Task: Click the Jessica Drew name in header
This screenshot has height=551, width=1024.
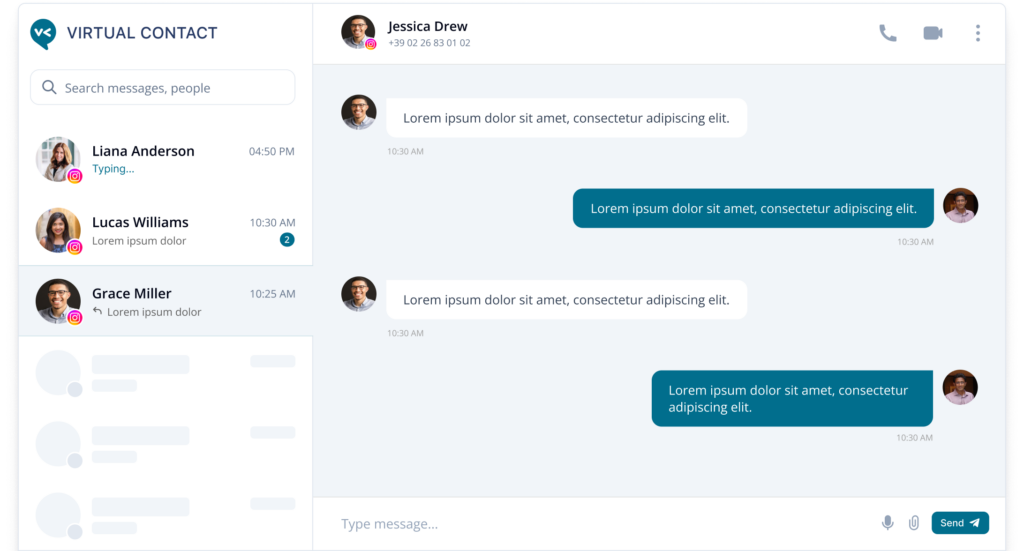Action: (428, 26)
